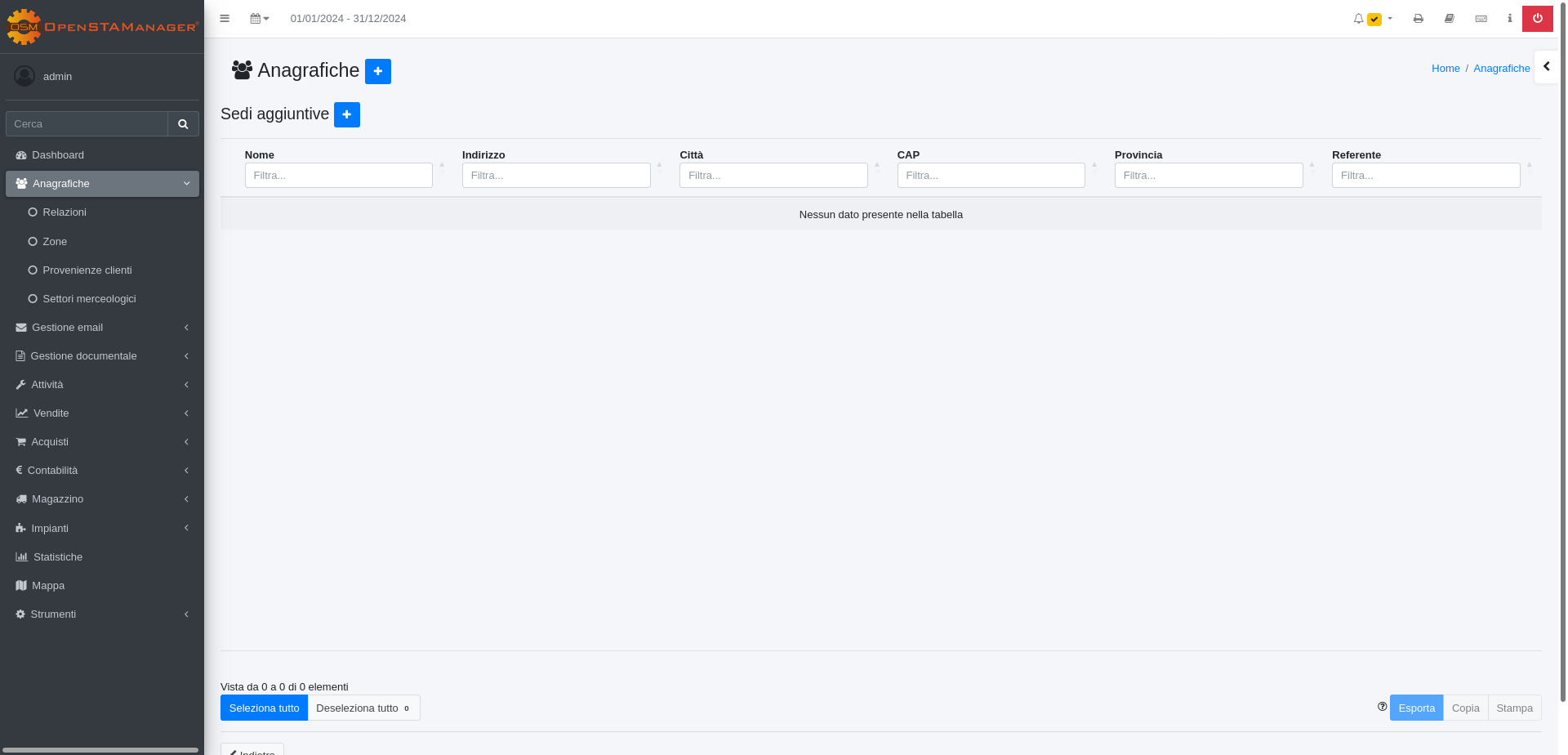The height and width of the screenshot is (755, 1568).
Task: Follow the Home breadcrumb link
Action: pyautogui.click(x=1445, y=69)
